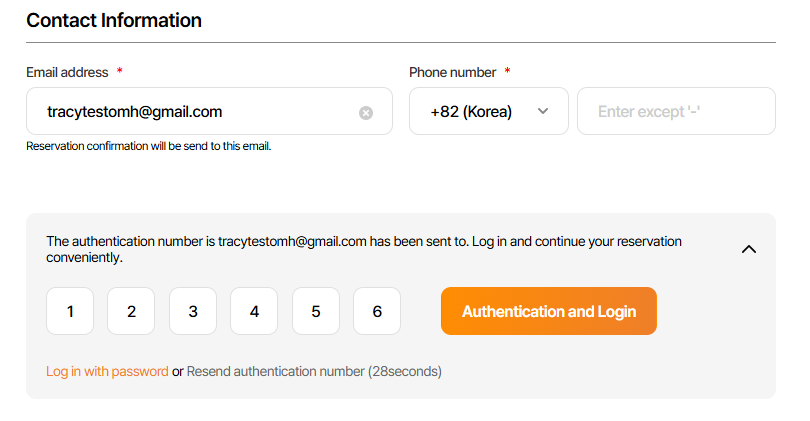Click the Phone number label

(452, 72)
